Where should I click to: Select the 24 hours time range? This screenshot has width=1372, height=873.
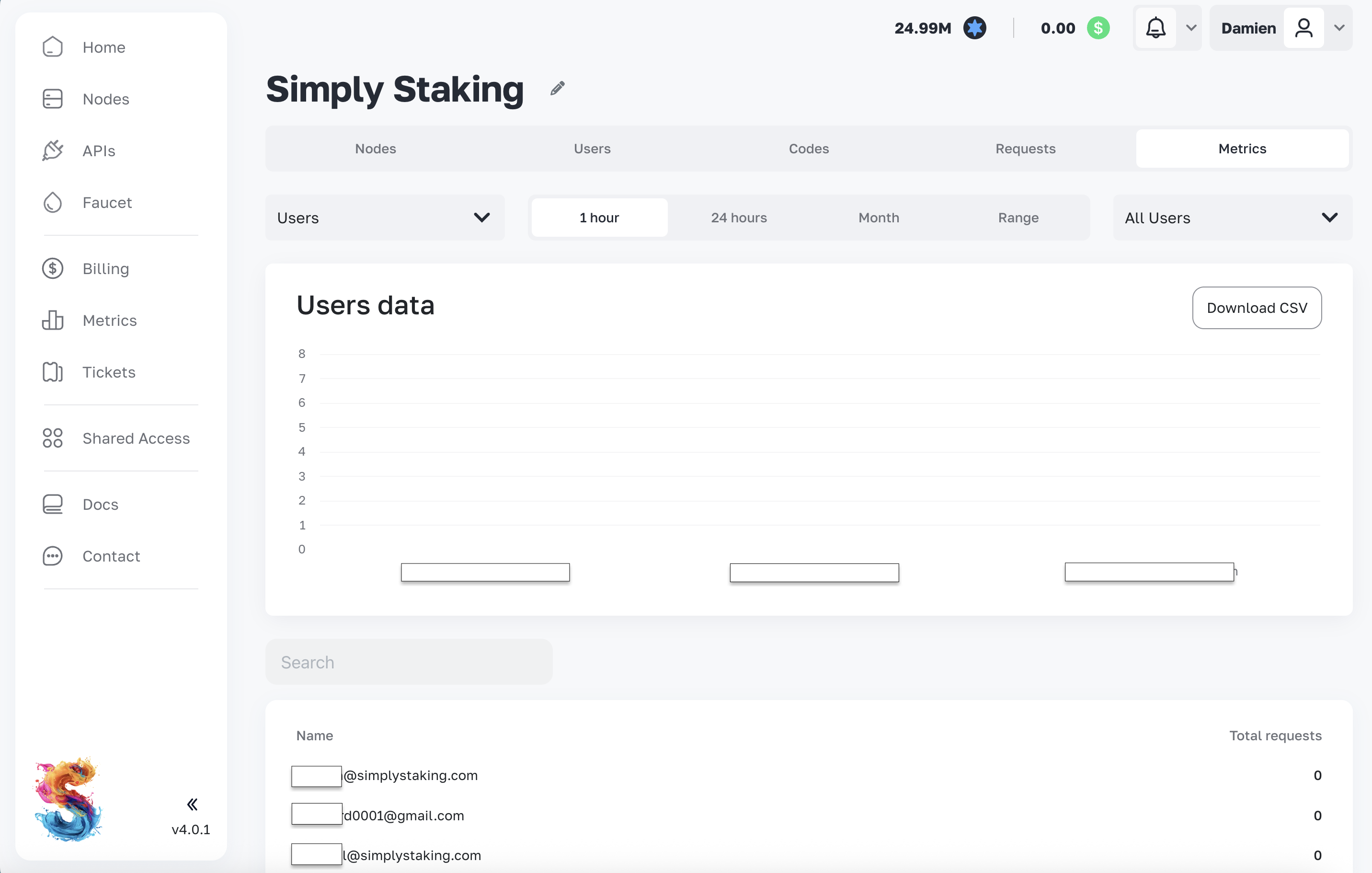(x=739, y=218)
